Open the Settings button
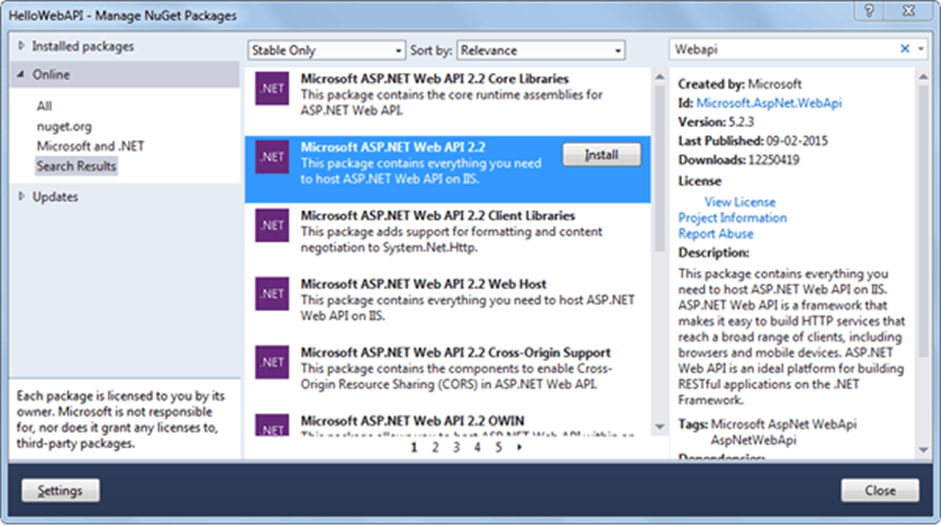This screenshot has width=941, height=526. coord(61,491)
